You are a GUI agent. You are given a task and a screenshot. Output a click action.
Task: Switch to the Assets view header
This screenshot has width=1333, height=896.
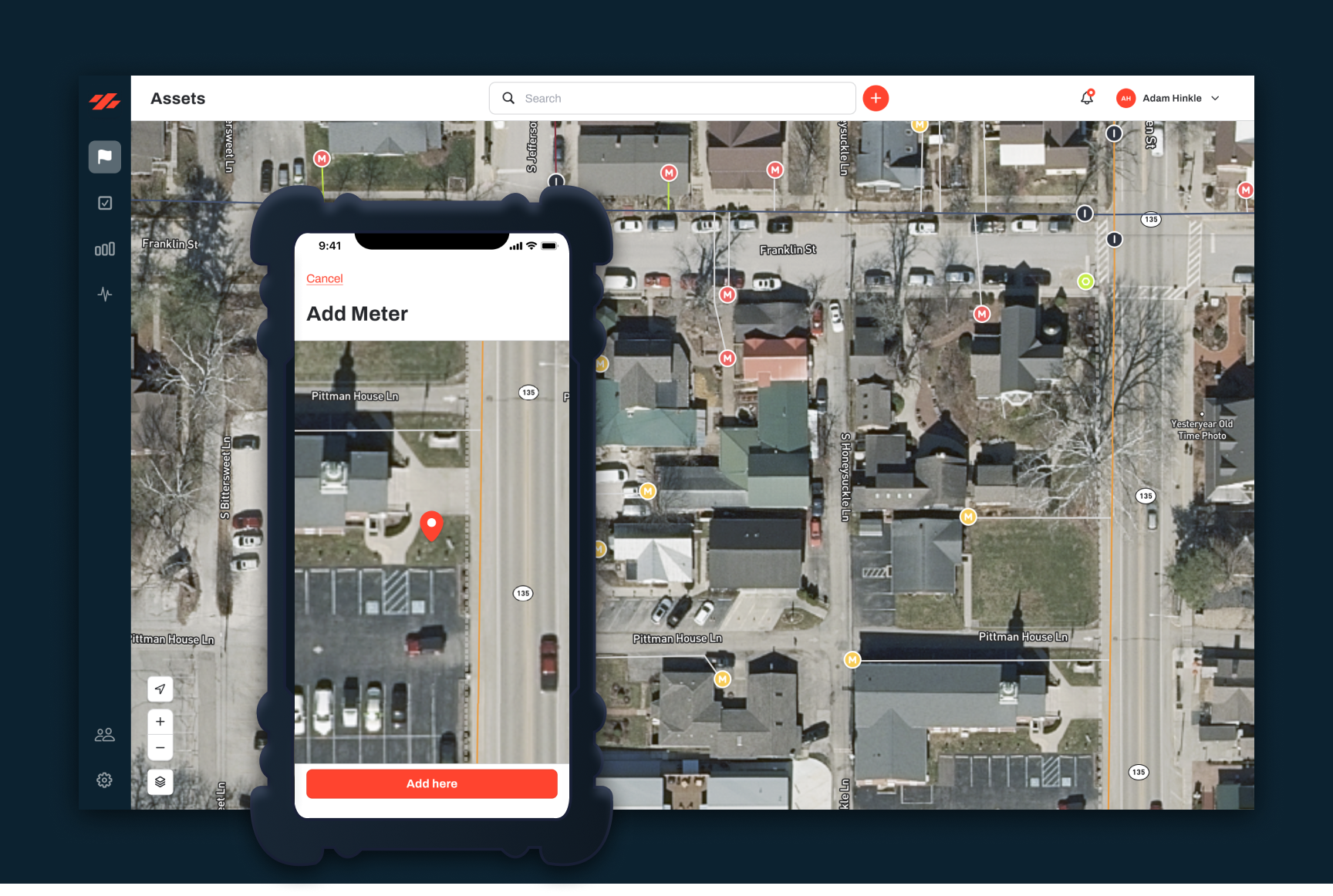177,98
